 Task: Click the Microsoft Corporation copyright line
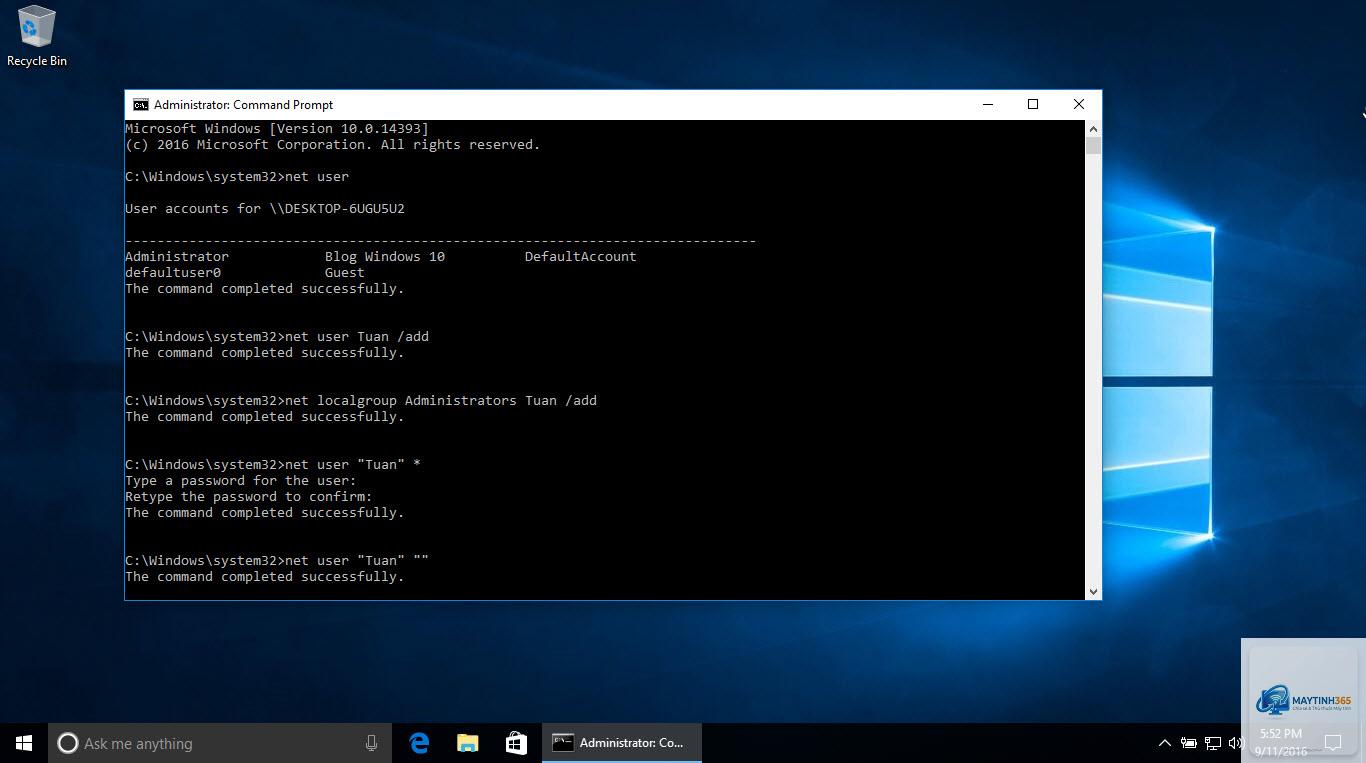tap(333, 145)
